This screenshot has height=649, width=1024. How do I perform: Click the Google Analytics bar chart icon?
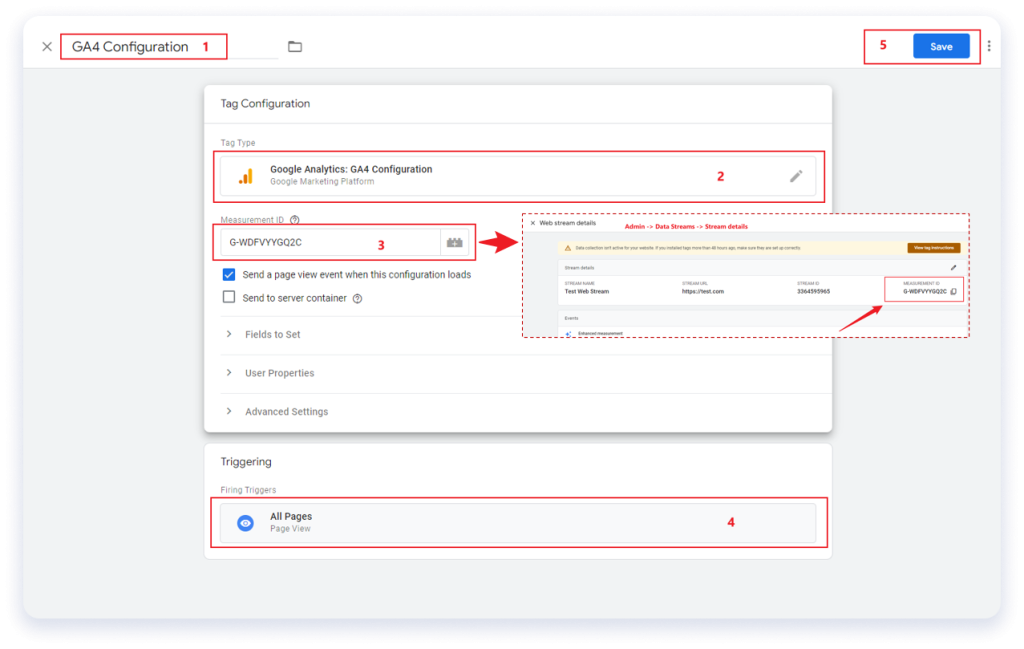[246, 176]
